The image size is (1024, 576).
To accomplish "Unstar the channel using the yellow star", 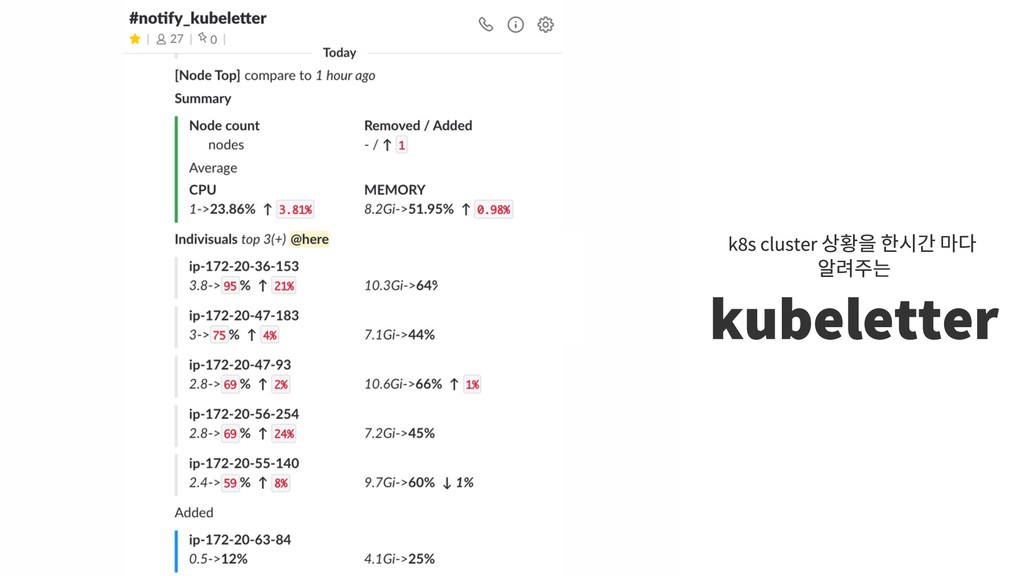I will click(135, 39).
